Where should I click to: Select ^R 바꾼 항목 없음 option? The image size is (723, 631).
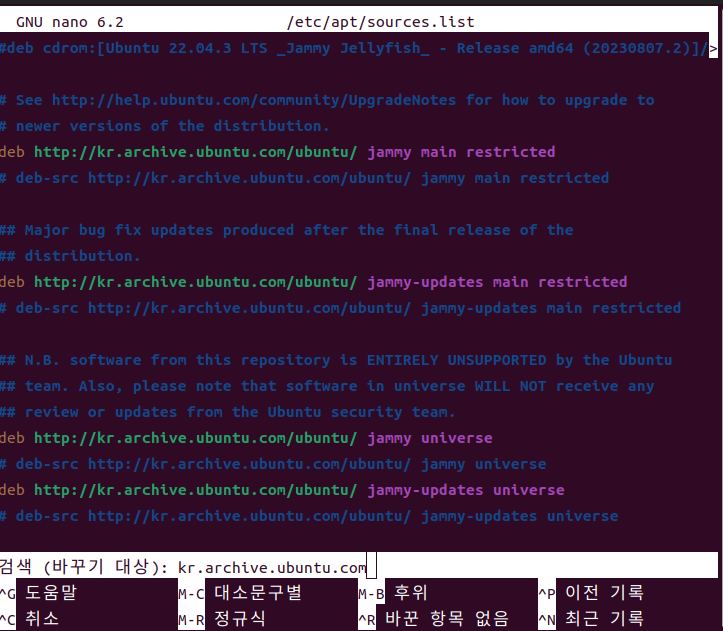pyautogui.click(x=433, y=619)
